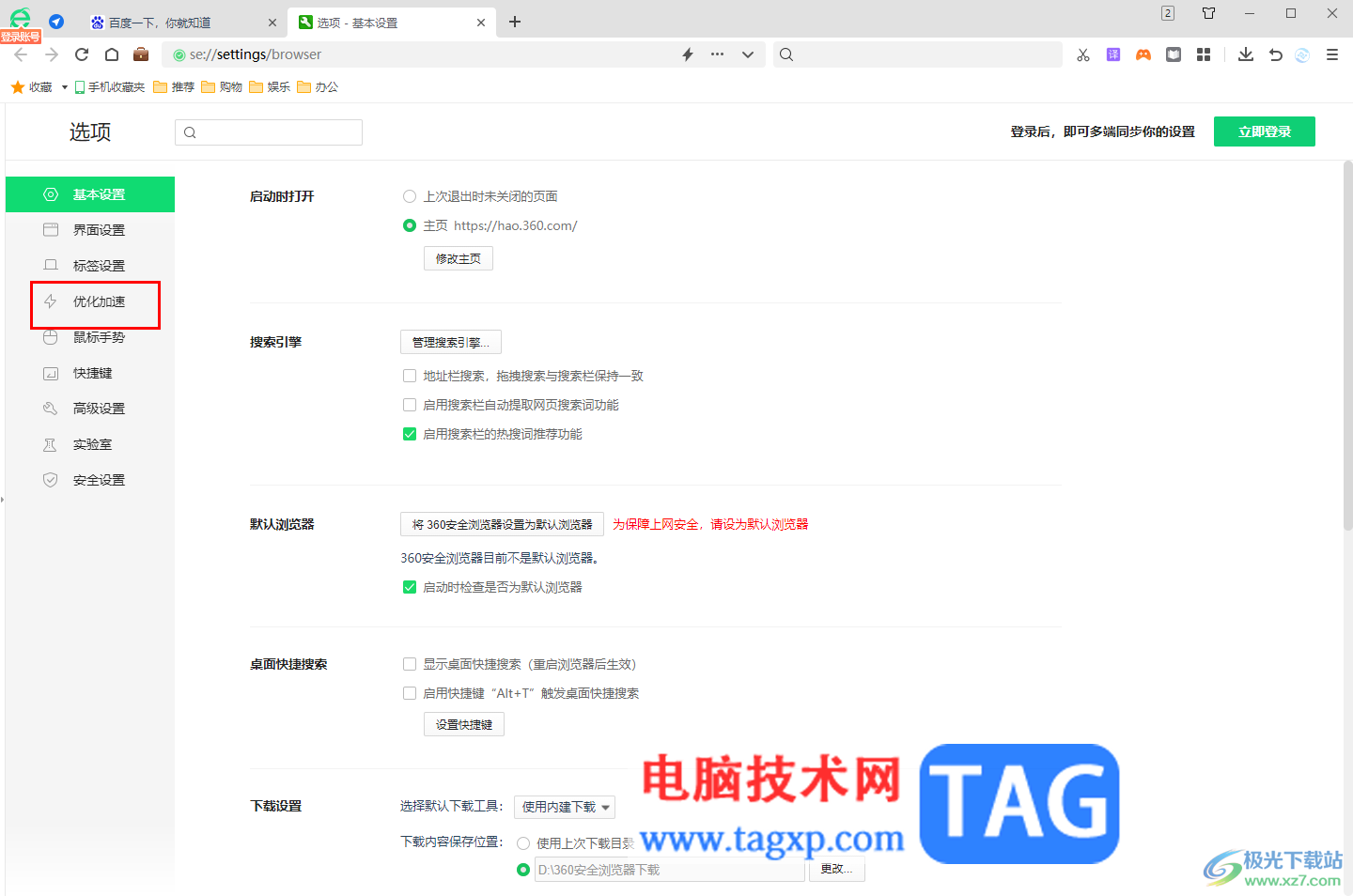The width and height of the screenshot is (1353, 896).
Task: Click the 立即登录 button
Action: pyautogui.click(x=1265, y=131)
